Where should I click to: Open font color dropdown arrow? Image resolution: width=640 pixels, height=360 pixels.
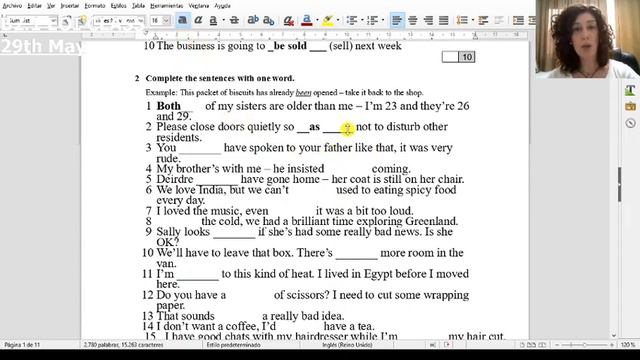pos(317,20)
